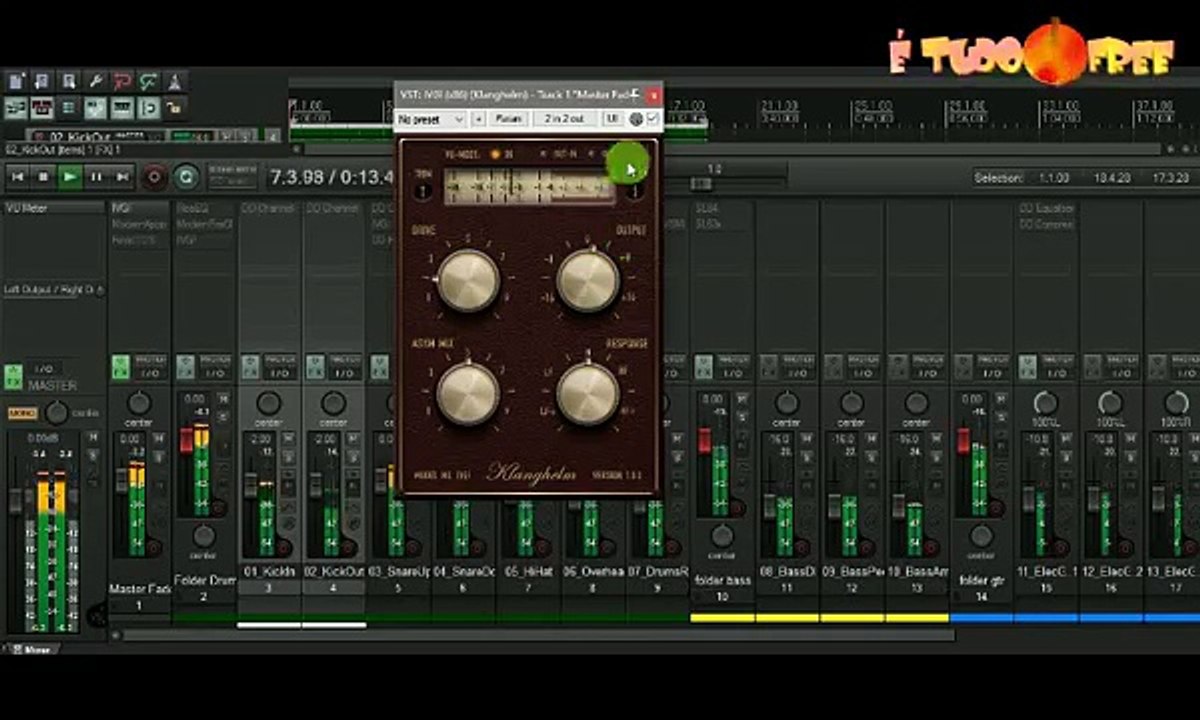Open the I/O routing of the 01_KickIn track
The image size is (1200, 720).
click(281, 373)
